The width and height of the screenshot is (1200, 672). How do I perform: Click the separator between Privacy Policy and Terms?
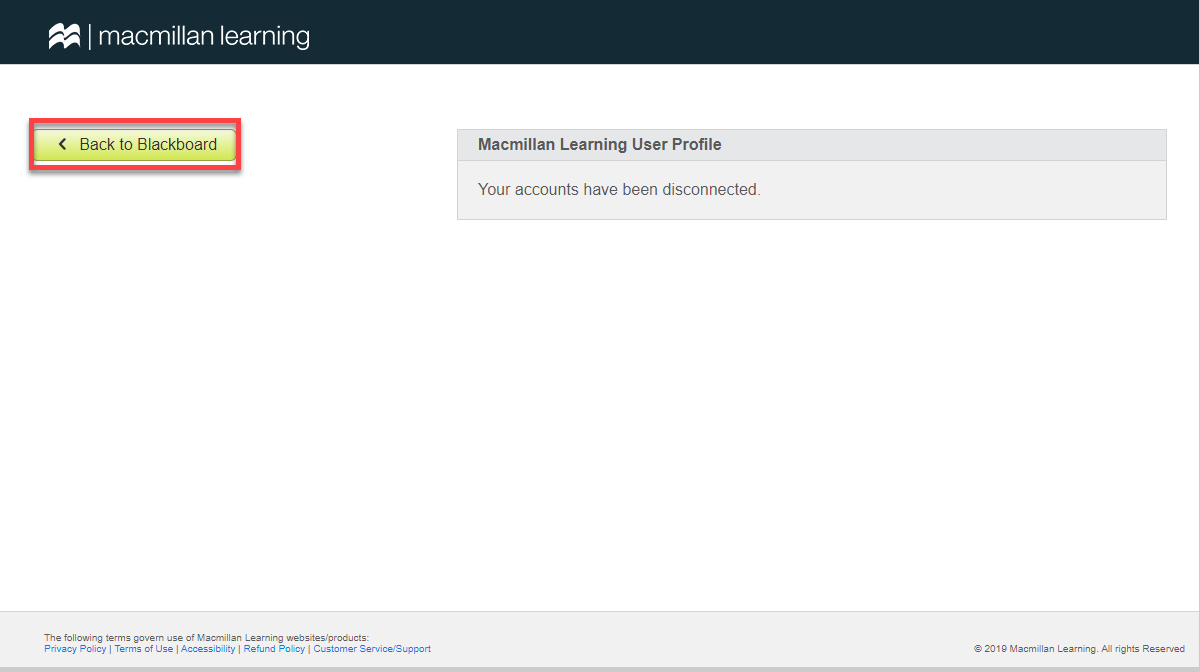pos(110,648)
